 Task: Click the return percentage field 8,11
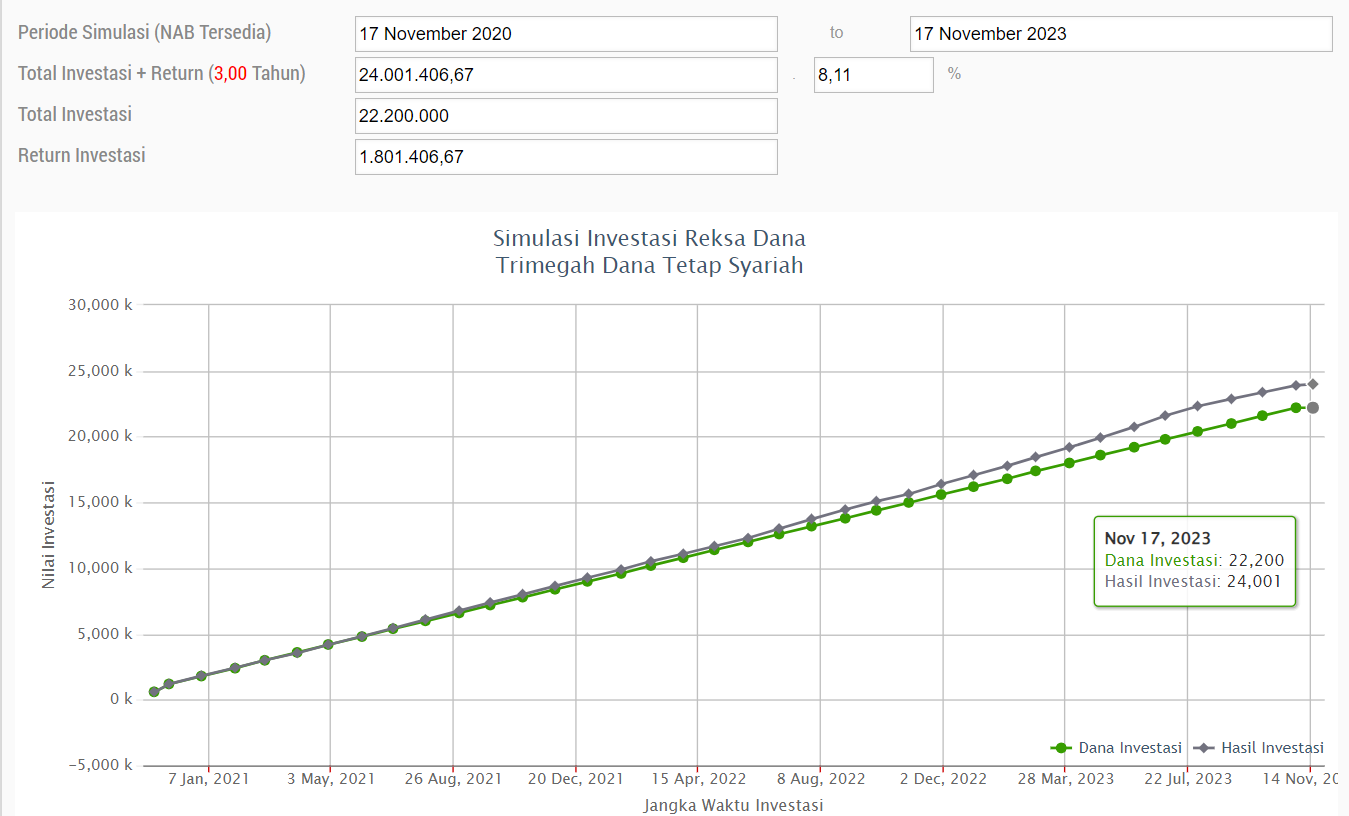pos(874,75)
